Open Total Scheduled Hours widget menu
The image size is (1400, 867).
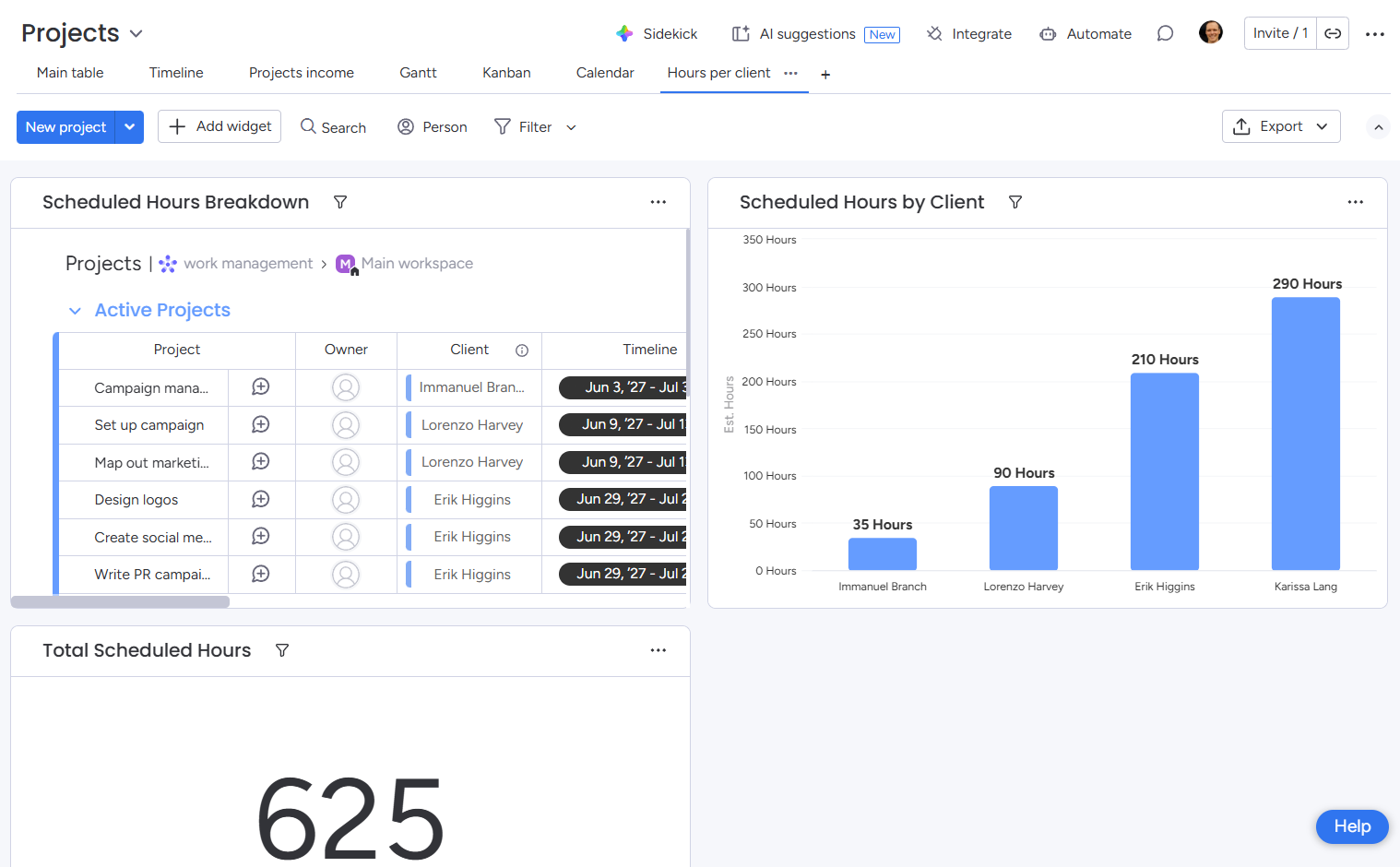(658, 650)
